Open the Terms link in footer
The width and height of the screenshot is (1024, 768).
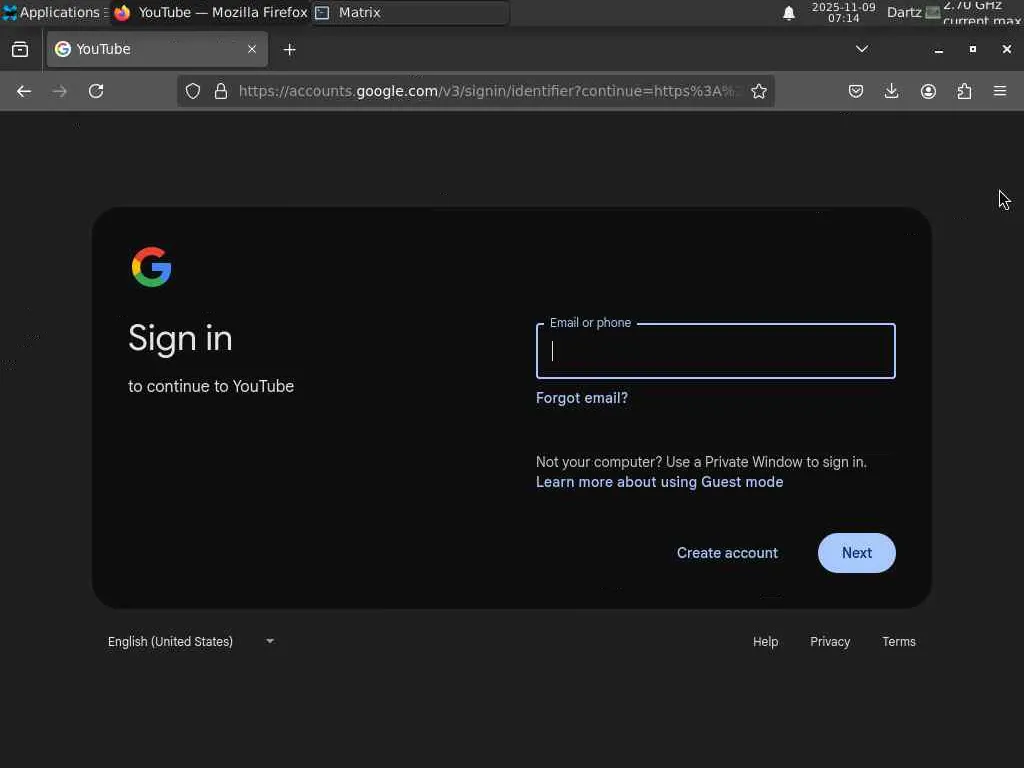(x=899, y=641)
